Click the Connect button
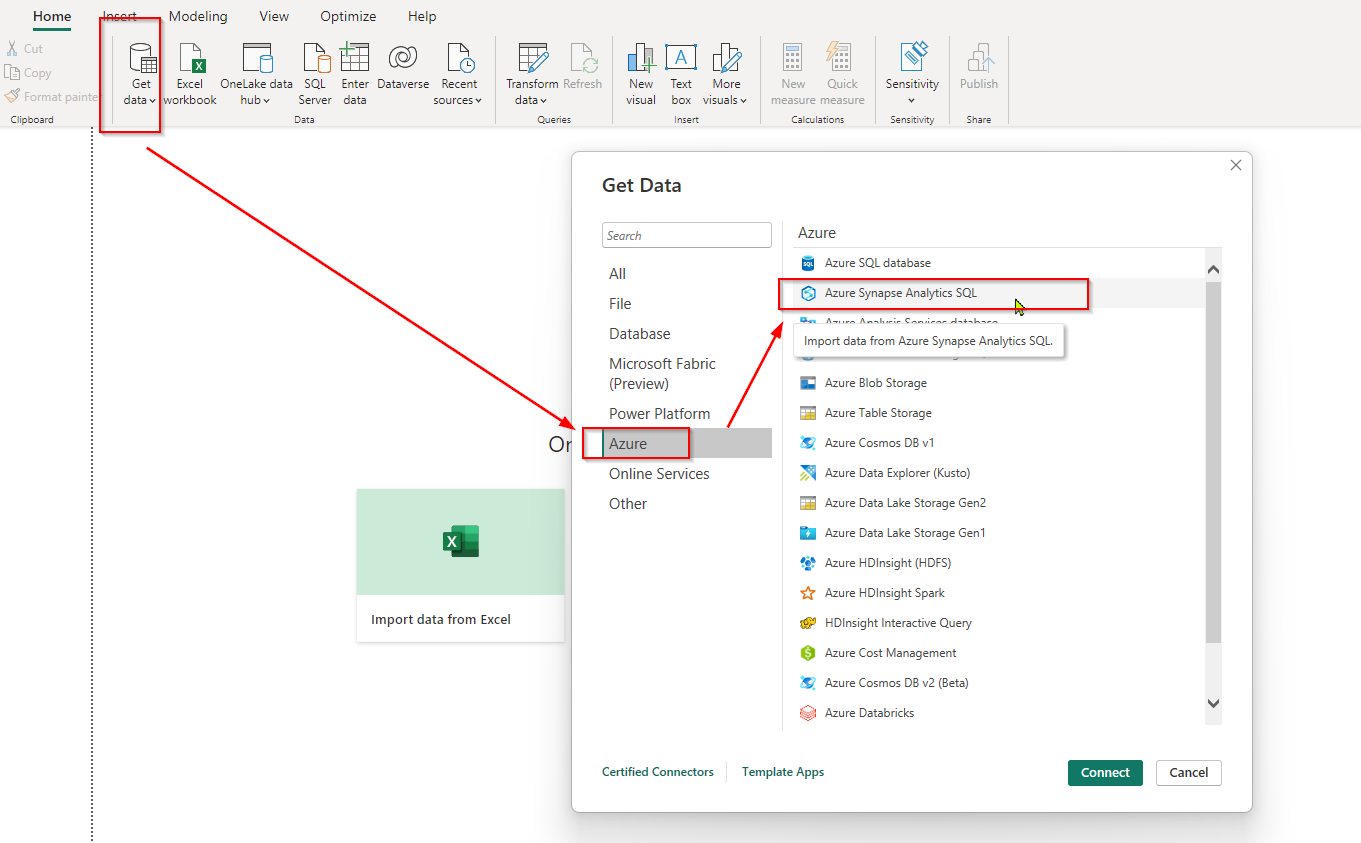This screenshot has height=843, width=1361. click(1105, 772)
